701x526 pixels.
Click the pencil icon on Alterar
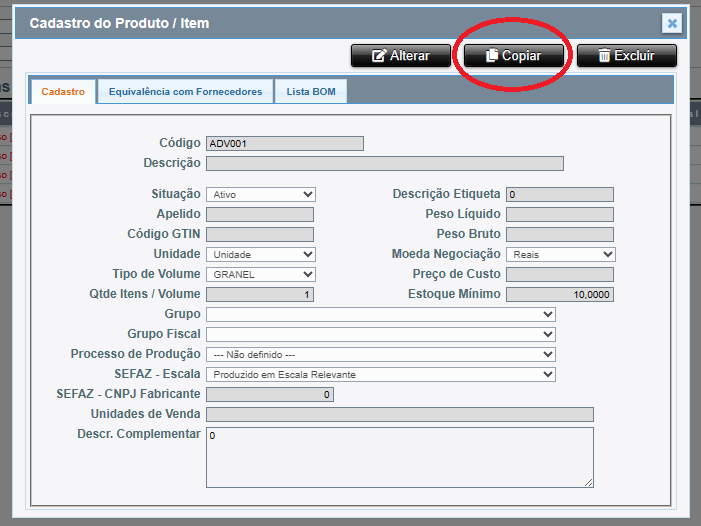pyautogui.click(x=379, y=56)
